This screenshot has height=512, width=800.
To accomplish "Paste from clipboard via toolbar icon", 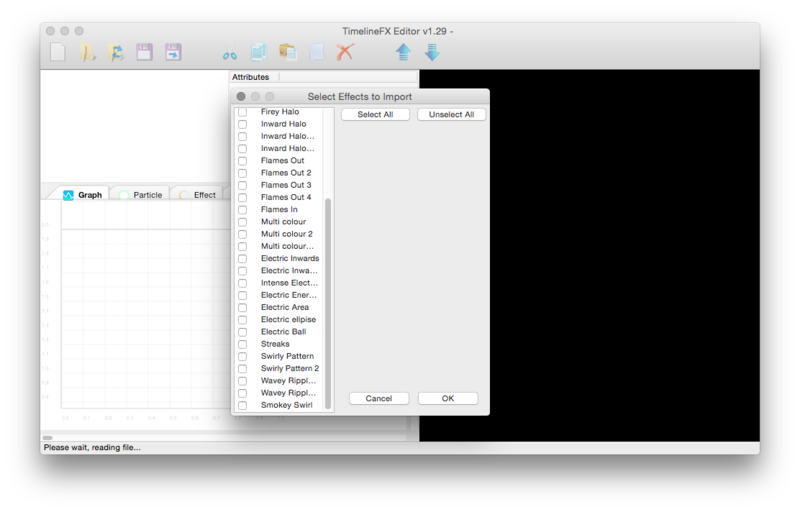I will coord(288,52).
